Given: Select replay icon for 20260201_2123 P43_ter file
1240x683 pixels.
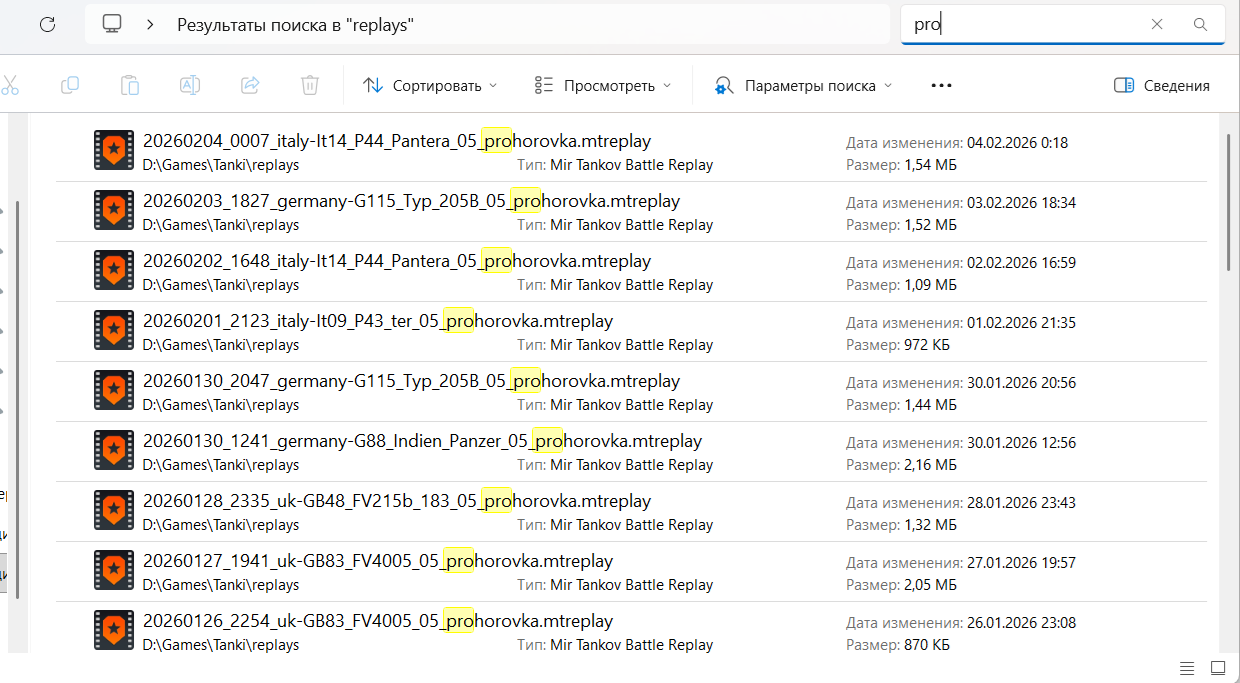Looking at the screenshot, I should pyautogui.click(x=114, y=330).
